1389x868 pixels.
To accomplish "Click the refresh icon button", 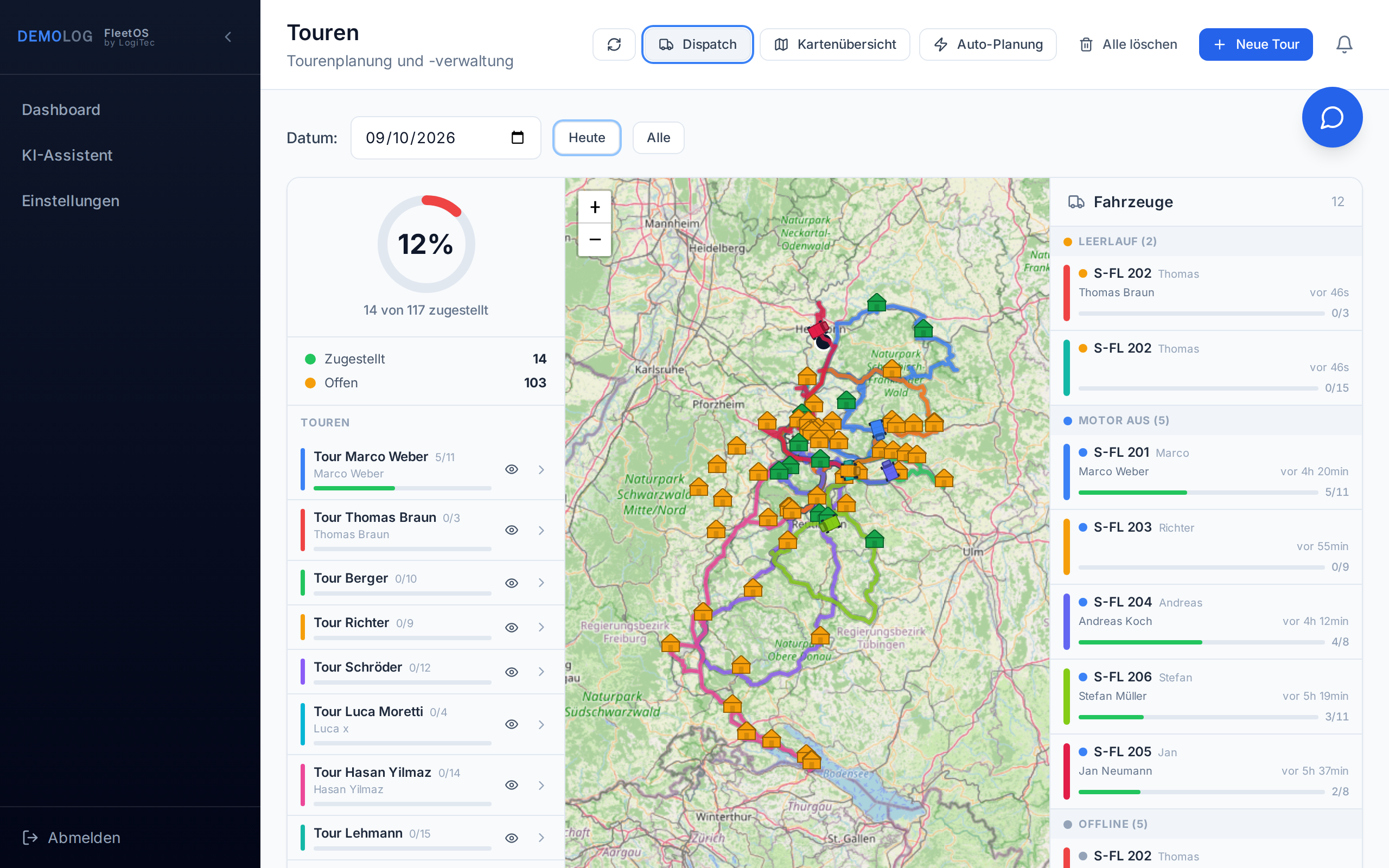I will click(x=614, y=44).
